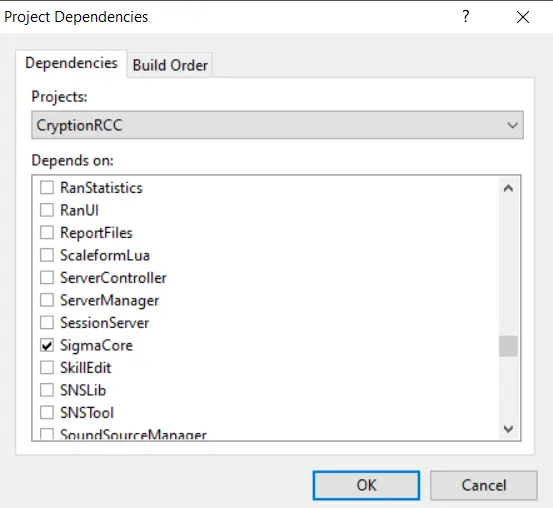Enable the RanUI dependency checkbox
This screenshot has height=508, width=553.
pos(47,210)
